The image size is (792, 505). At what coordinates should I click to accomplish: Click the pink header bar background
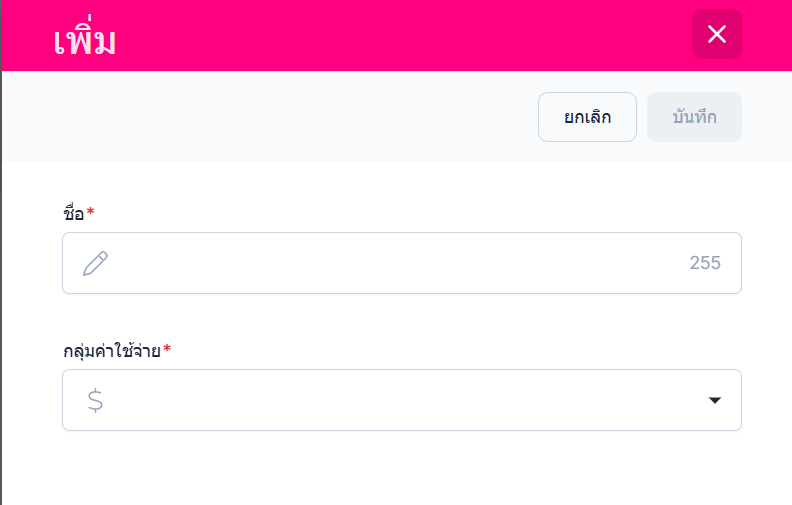click(400, 35)
